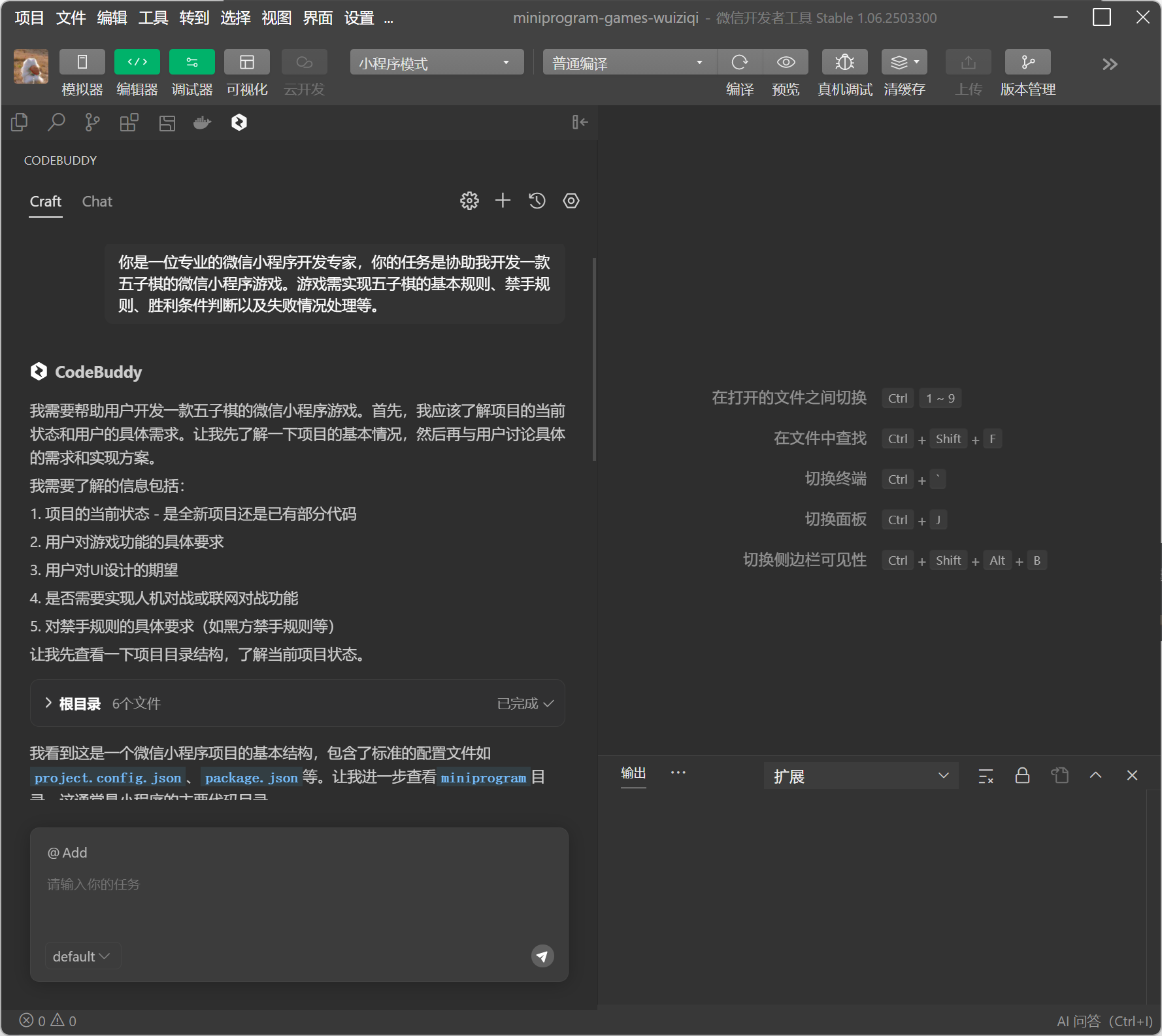Send the task message
This screenshot has height=1036, width=1162.
click(x=542, y=956)
